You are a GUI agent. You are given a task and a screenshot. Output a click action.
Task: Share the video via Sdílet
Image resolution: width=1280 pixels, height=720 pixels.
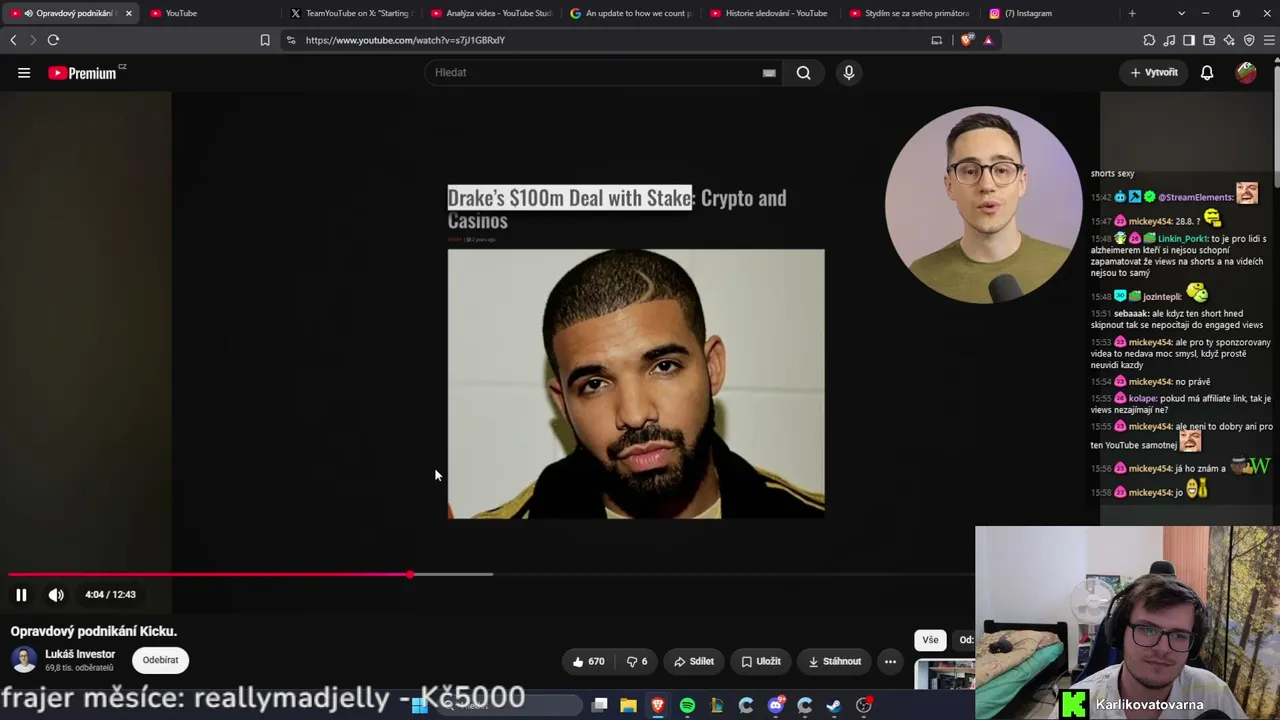(694, 661)
